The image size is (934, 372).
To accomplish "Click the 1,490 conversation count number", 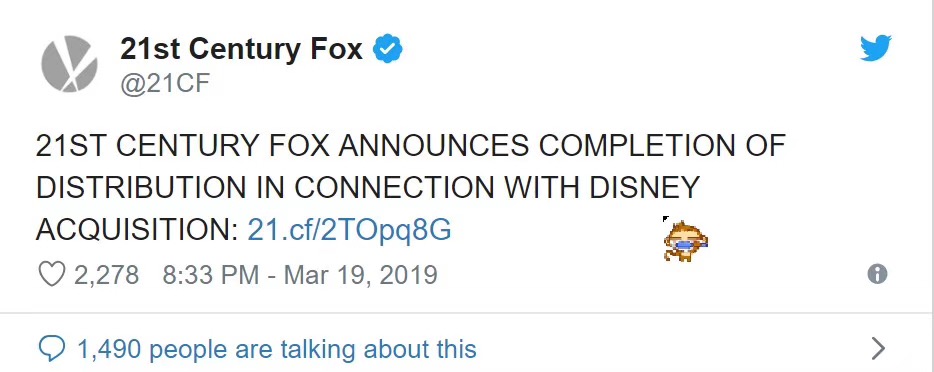I will pyautogui.click(x=110, y=349).
